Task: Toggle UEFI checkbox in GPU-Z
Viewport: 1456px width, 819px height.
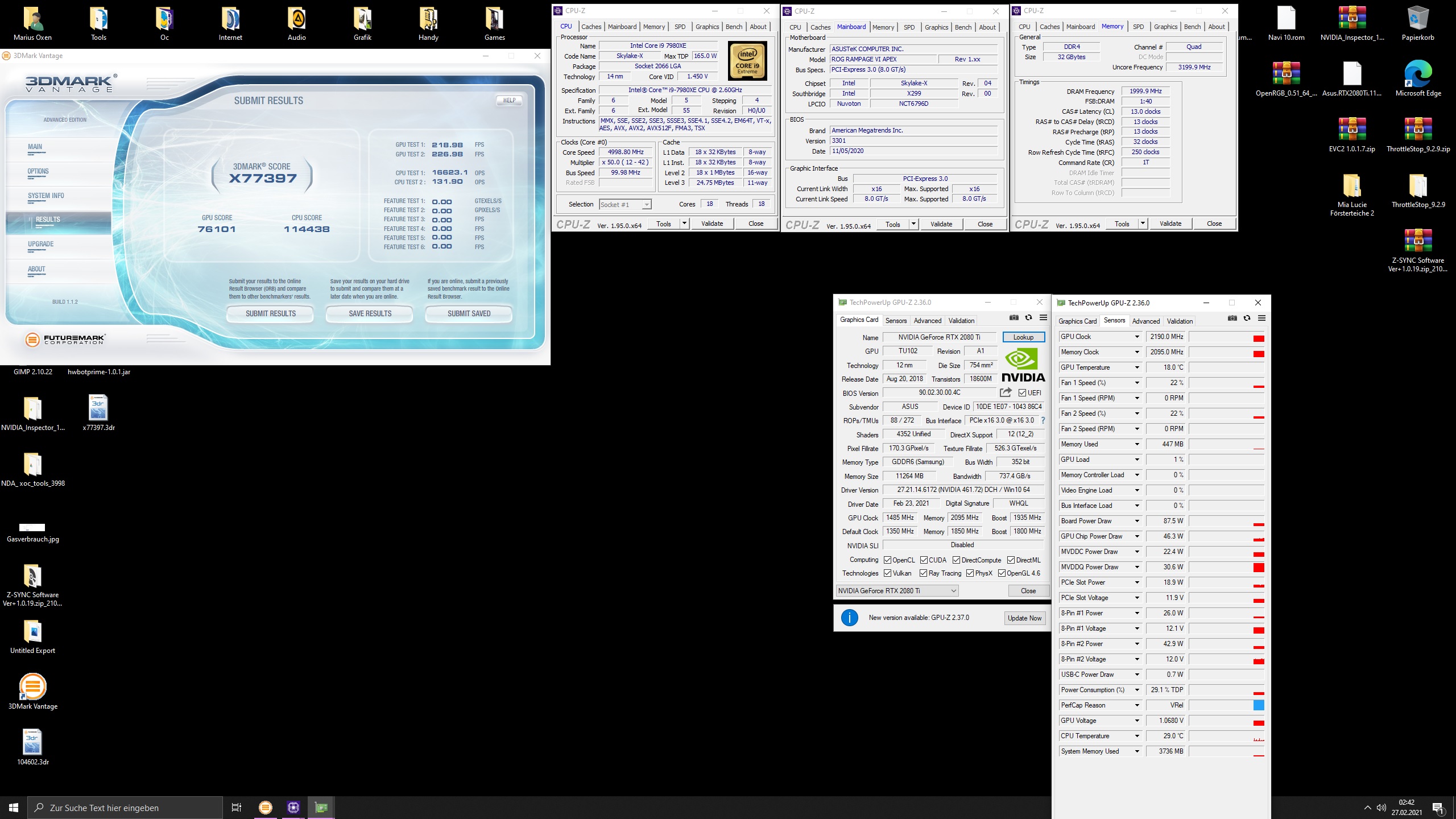Action: pyautogui.click(x=1022, y=393)
